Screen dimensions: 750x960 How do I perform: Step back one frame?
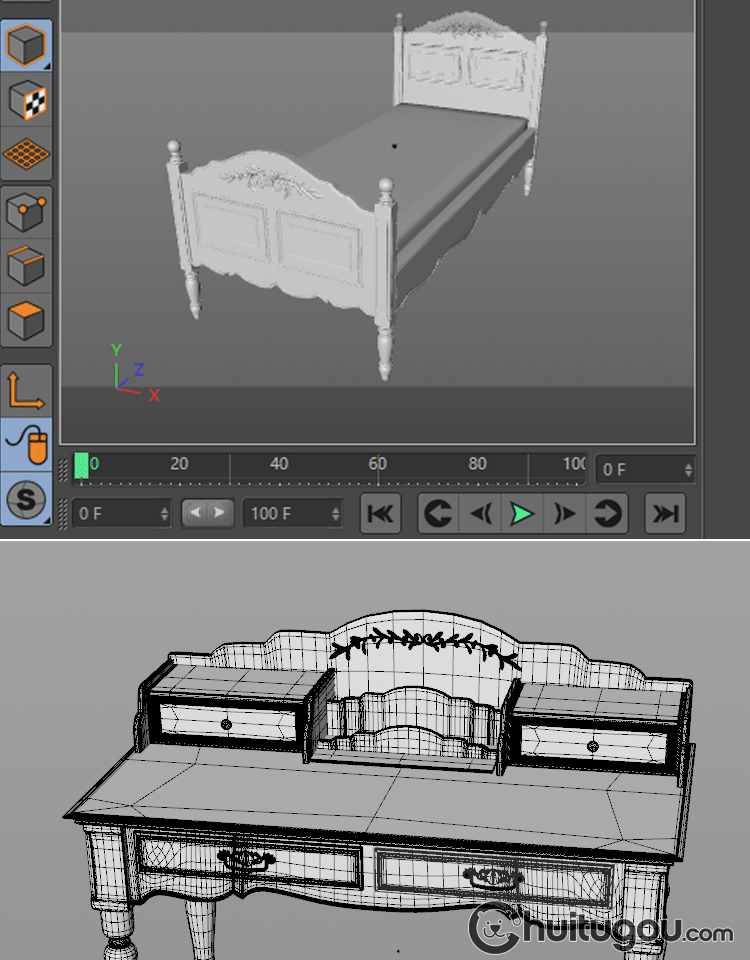480,514
